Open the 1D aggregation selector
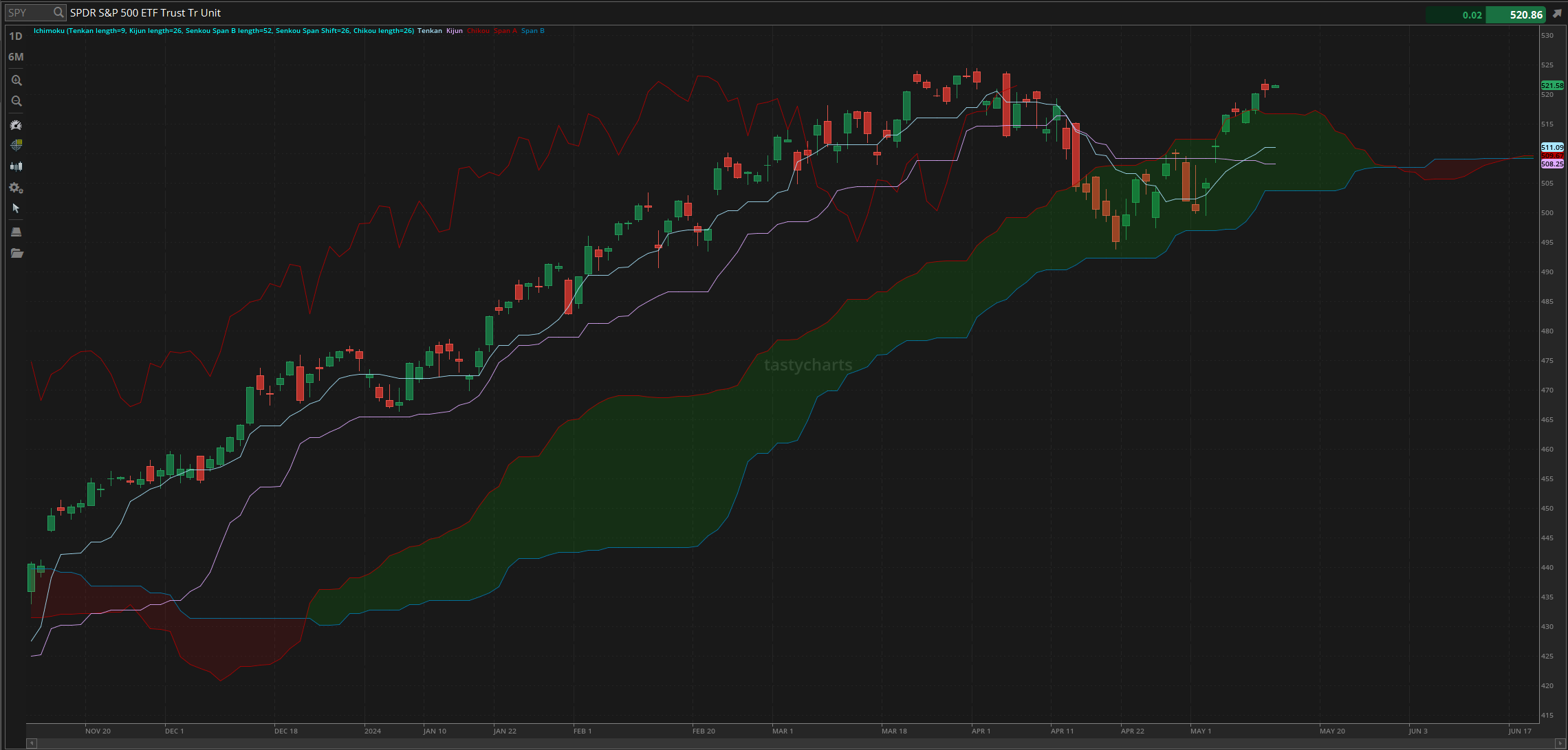The width and height of the screenshot is (1568, 750). pyautogui.click(x=16, y=36)
